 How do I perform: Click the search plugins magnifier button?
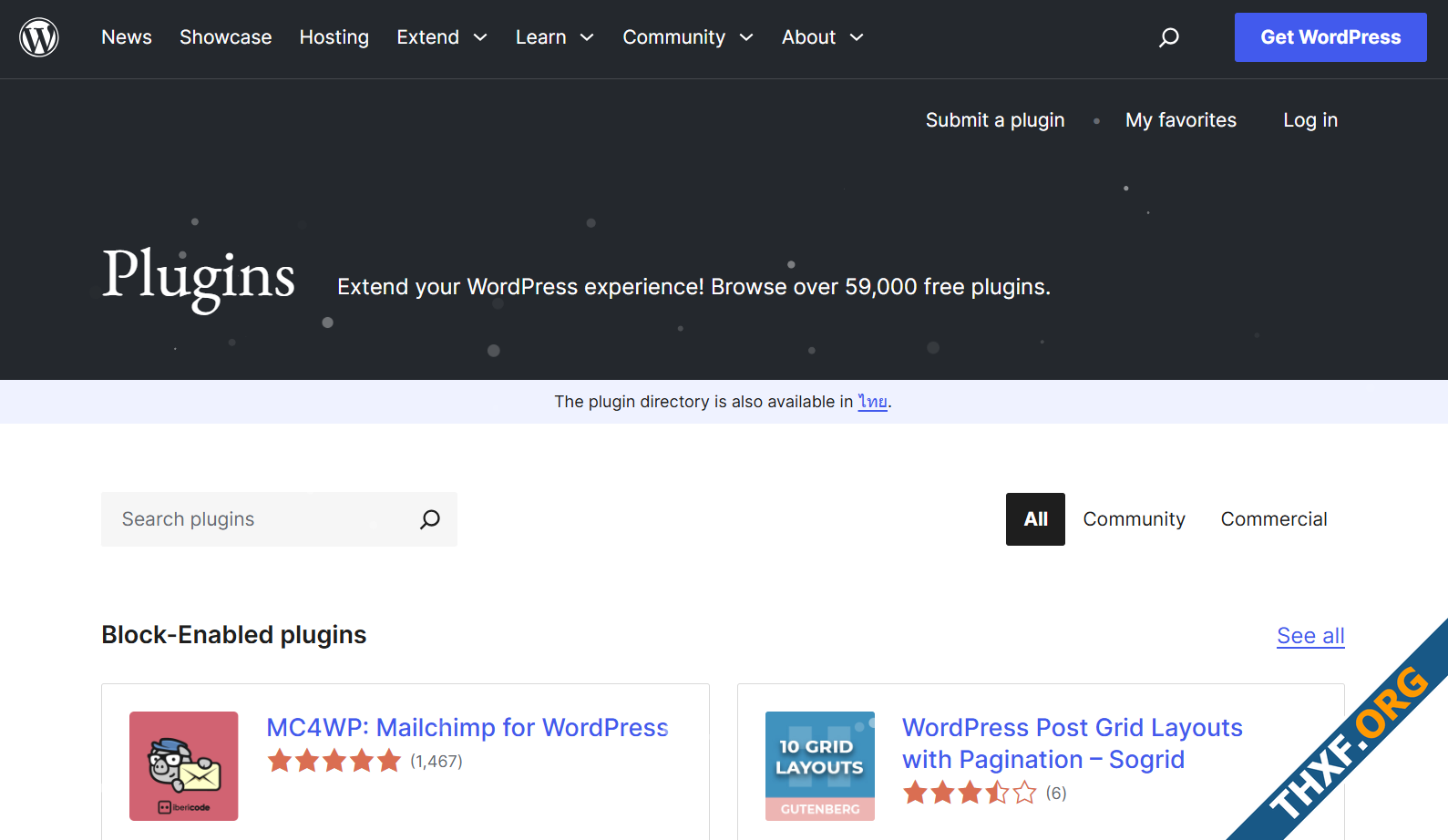(430, 519)
